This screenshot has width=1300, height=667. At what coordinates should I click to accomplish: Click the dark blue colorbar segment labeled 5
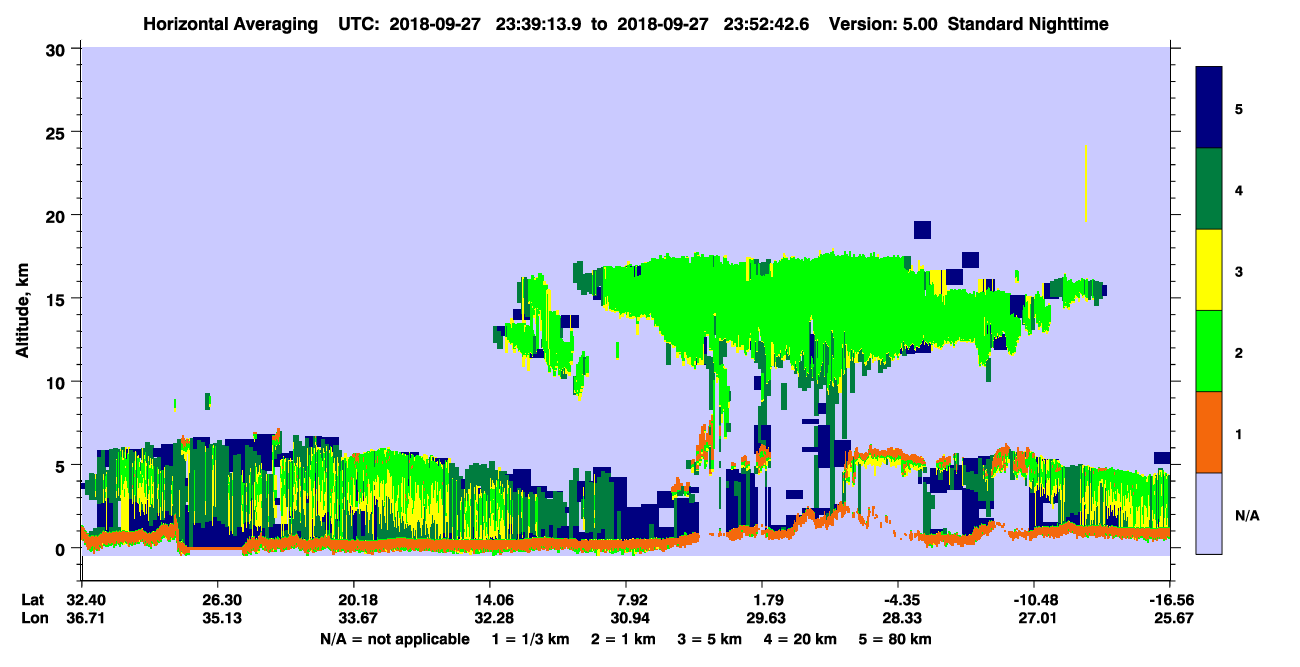click(x=1209, y=107)
